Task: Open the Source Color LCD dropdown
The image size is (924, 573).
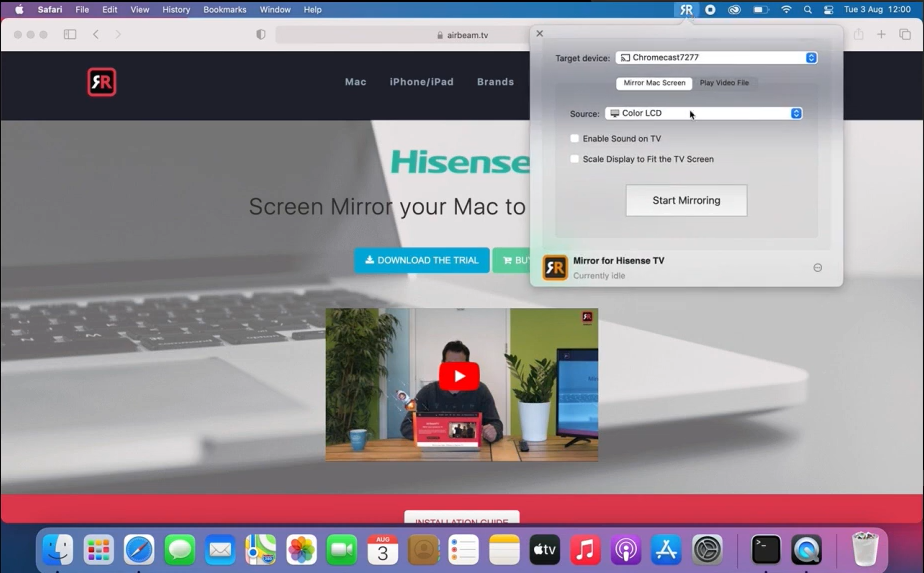Action: [x=704, y=113]
